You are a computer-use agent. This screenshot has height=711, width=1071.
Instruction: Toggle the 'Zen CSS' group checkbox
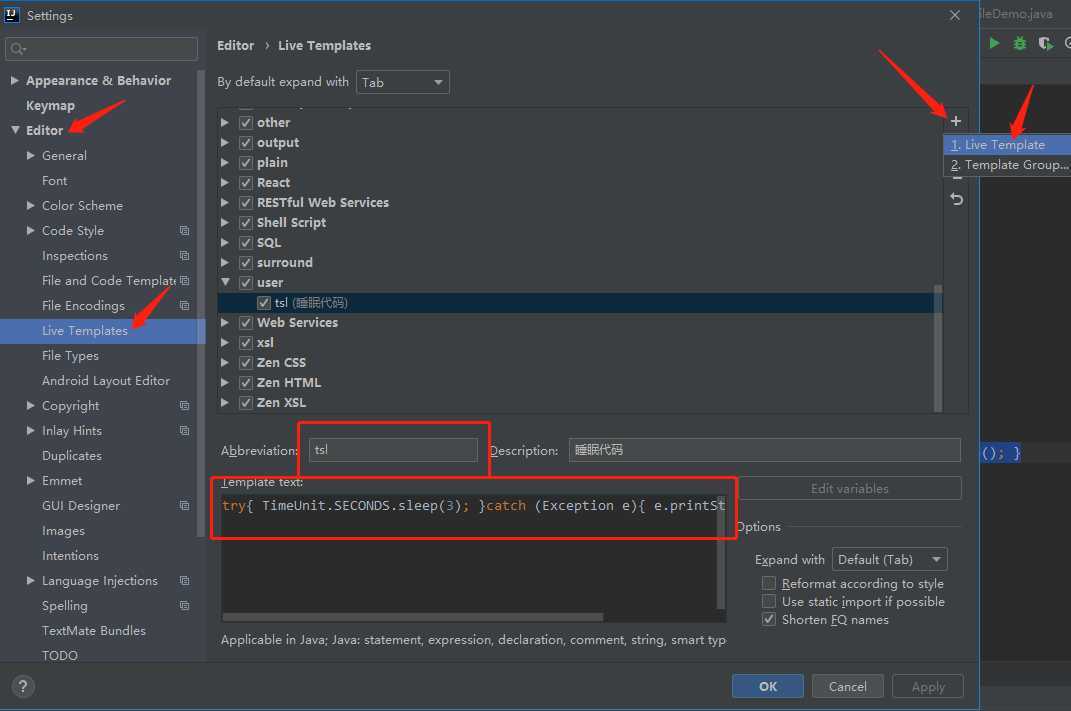[246, 363]
